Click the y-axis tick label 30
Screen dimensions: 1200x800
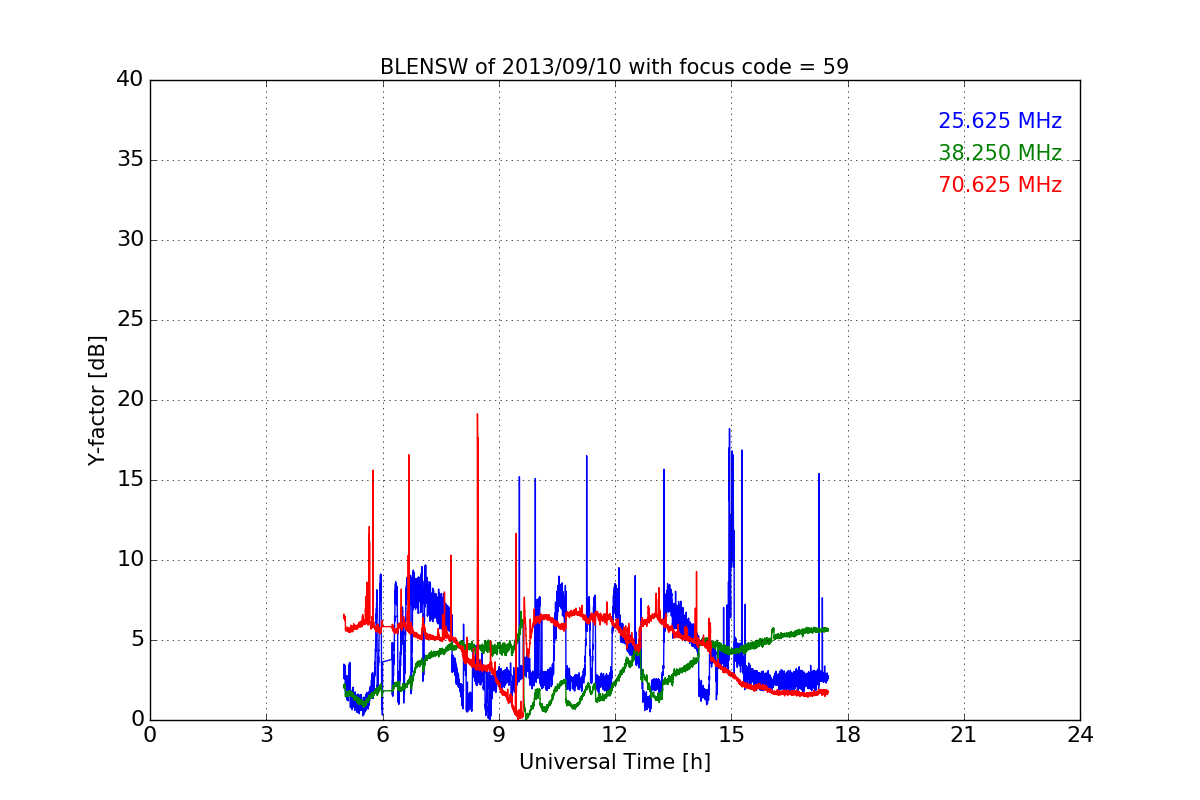[130, 240]
